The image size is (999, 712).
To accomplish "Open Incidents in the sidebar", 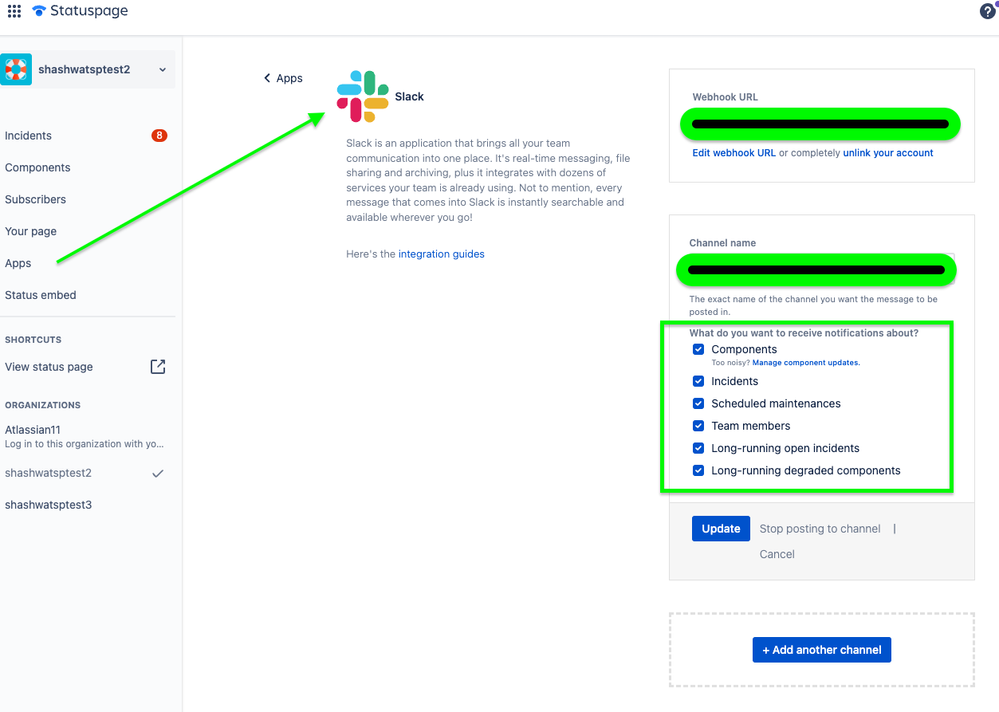I will 28,136.
